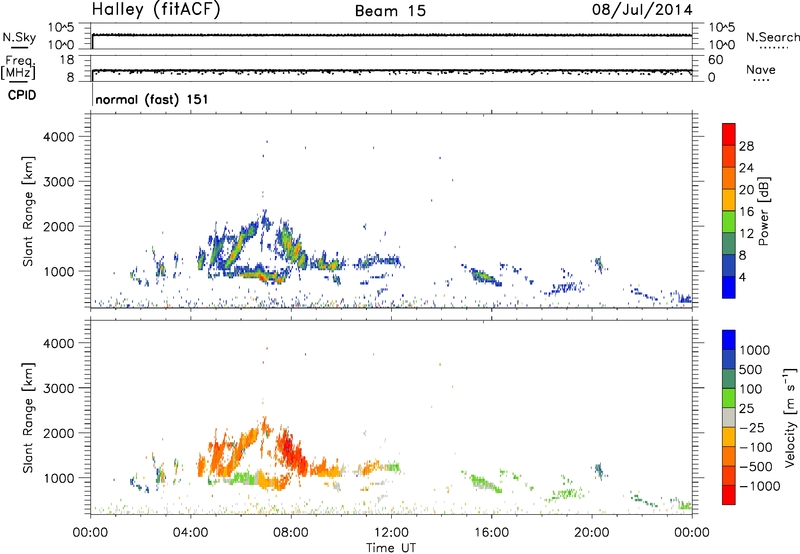Select the 'normal (fast) 151' mode text
The height and width of the screenshot is (554, 800).
152,99
